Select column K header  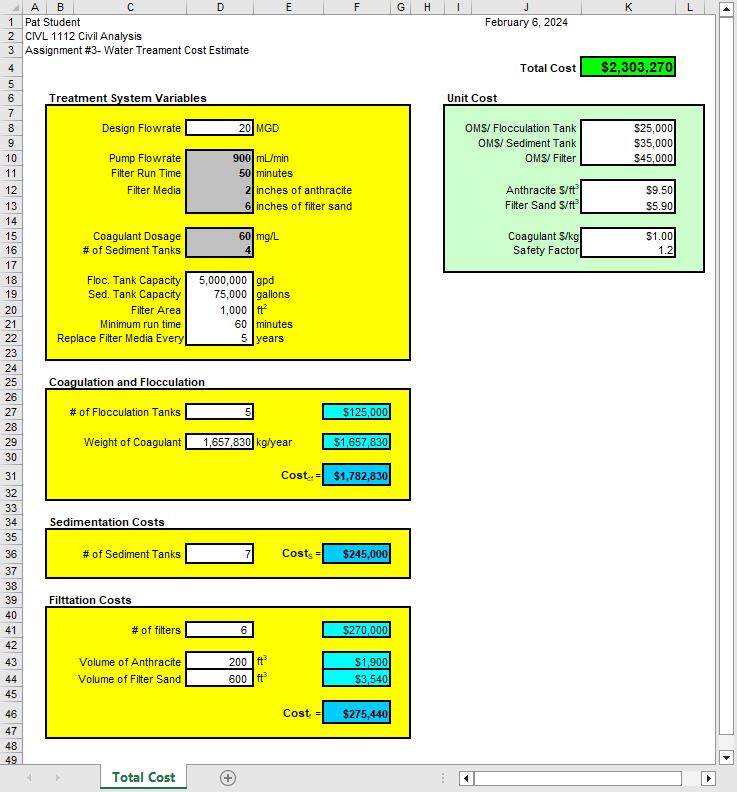(627, 8)
